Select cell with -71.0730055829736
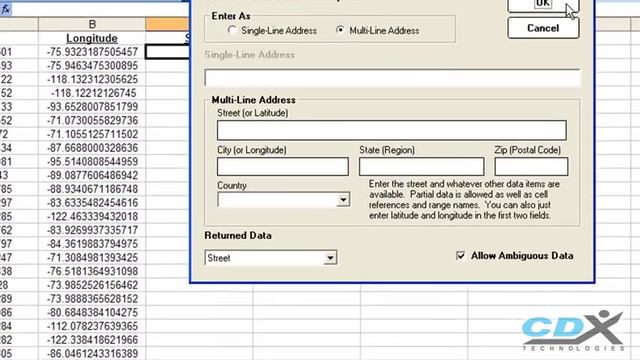 click(92, 120)
